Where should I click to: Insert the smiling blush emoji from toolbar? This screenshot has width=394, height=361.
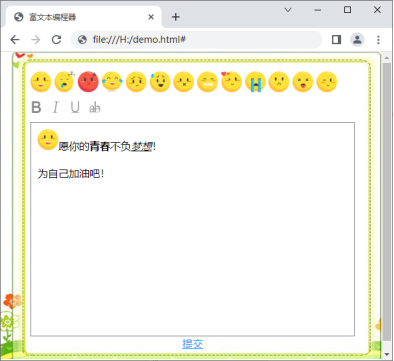pyautogui.click(x=41, y=82)
